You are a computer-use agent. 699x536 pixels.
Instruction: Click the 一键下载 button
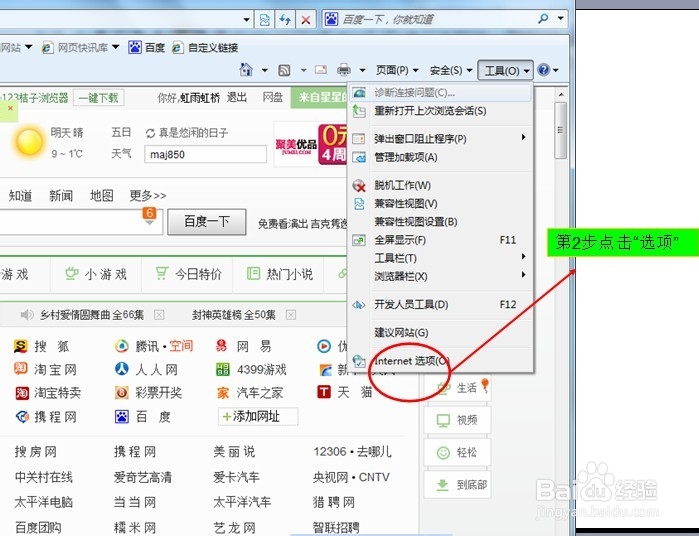click(99, 98)
